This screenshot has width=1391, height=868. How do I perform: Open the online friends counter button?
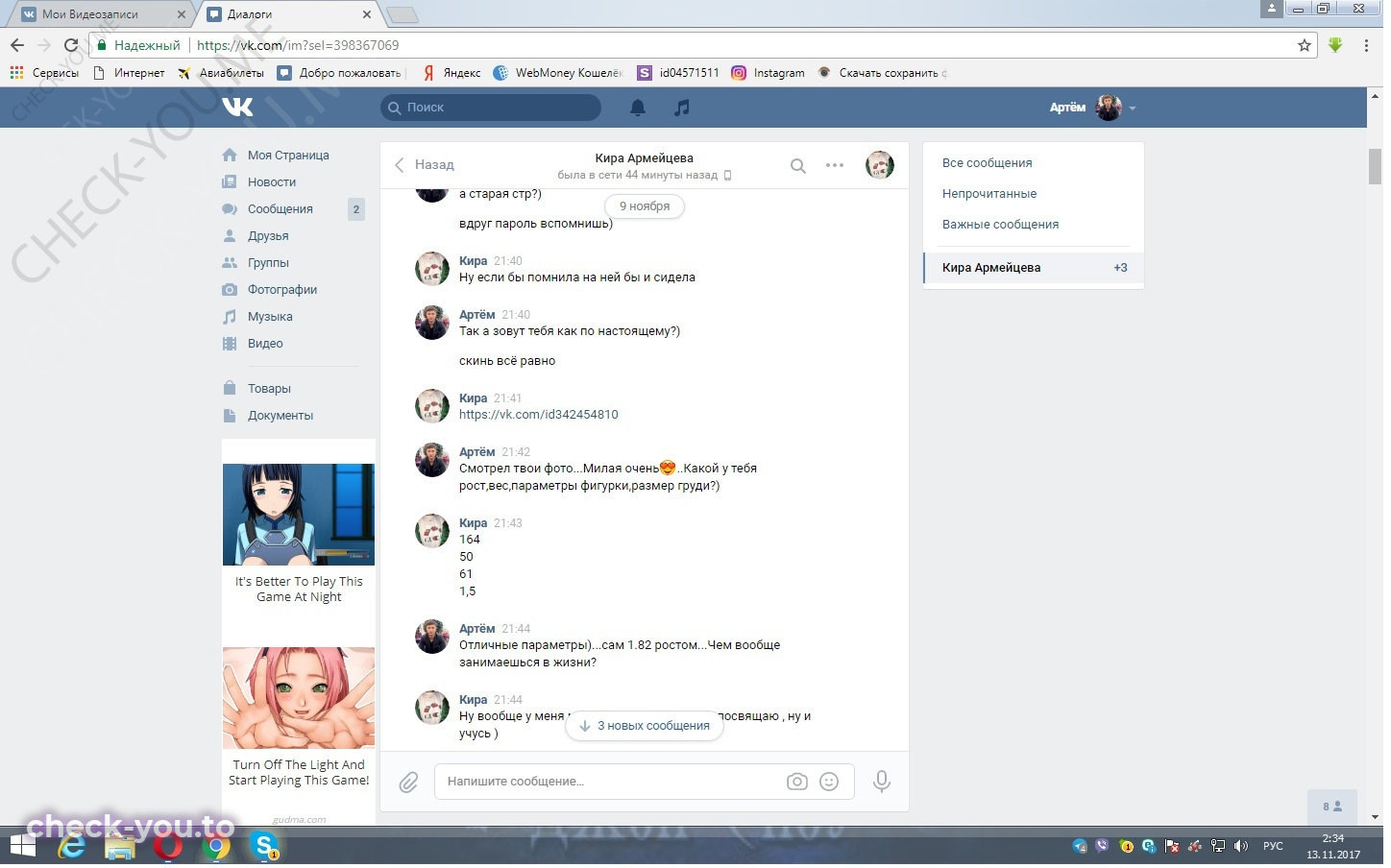click(1332, 808)
